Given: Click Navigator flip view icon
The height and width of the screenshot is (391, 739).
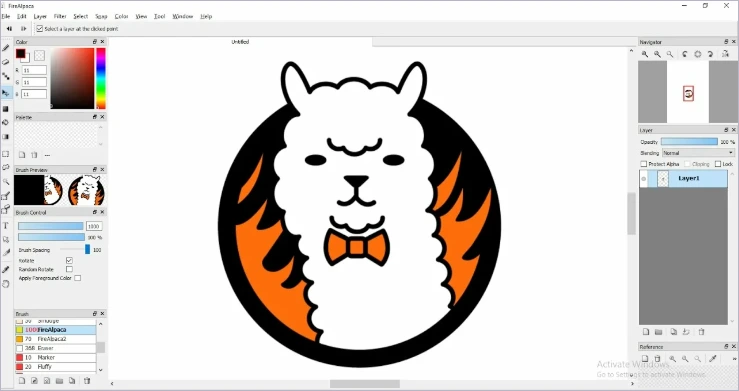Looking at the screenshot, I should (726, 54).
